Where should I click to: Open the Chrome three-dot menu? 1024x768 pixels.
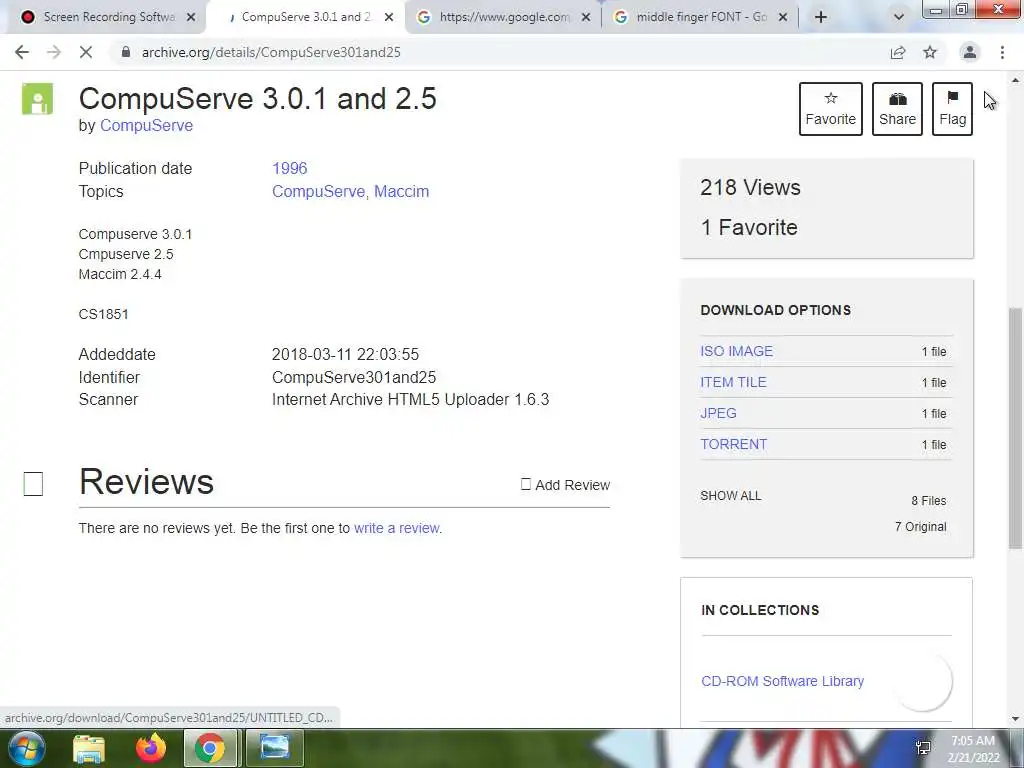click(1002, 52)
